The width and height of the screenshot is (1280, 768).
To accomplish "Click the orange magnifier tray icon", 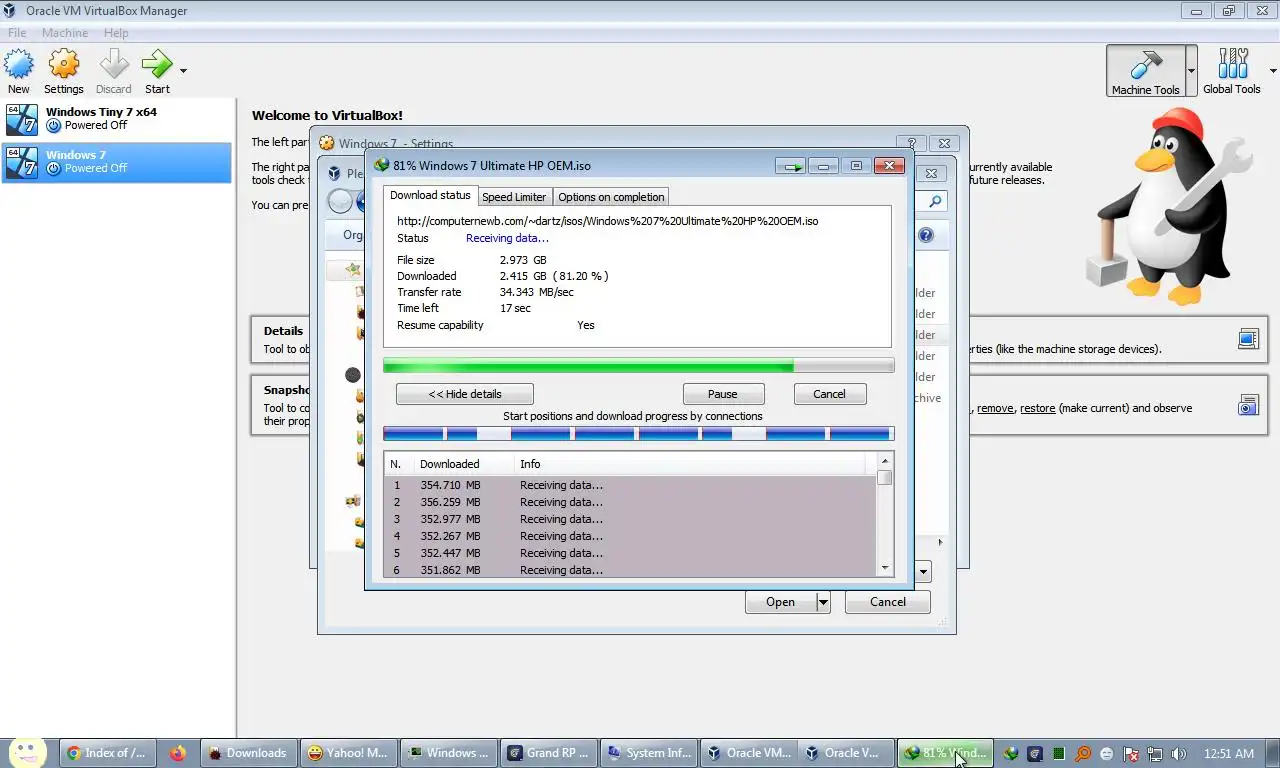I will click(1083, 754).
